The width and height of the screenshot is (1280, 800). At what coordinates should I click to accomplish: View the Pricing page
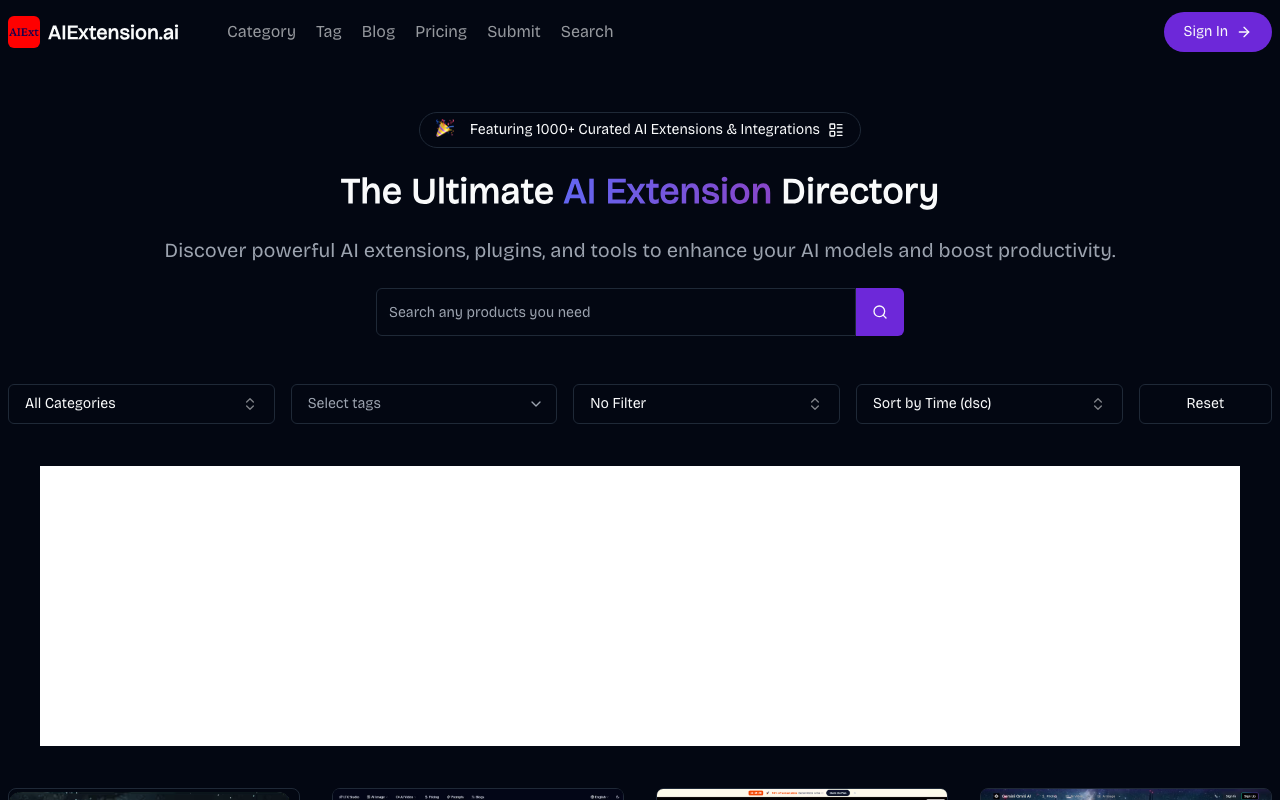(x=441, y=32)
